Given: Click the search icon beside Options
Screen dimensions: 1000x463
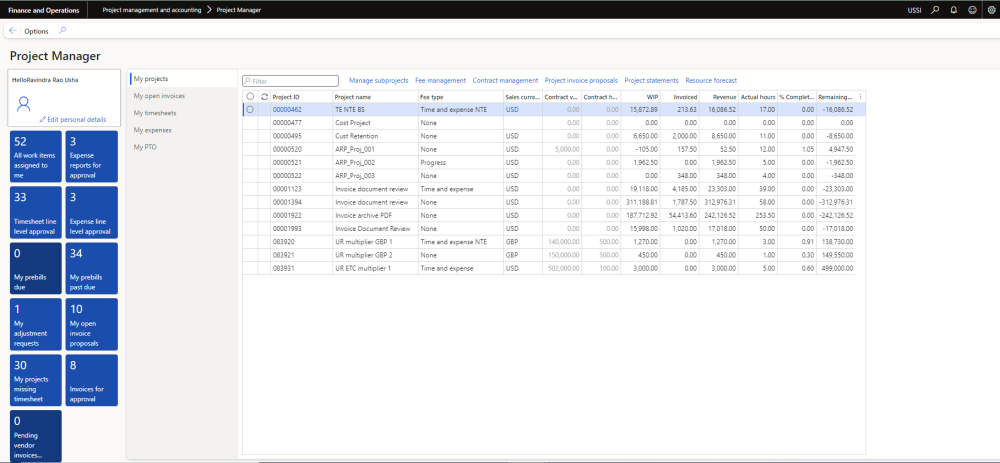Looking at the screenshot, I should (63, 31).
